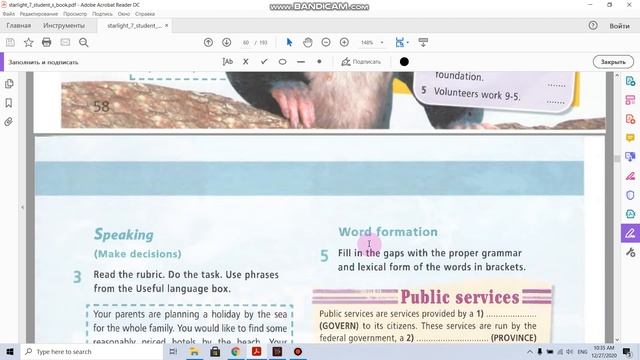The width and height of the screenshot is (640, 360).
Task: Select the checkmark fill tool
Action: click(x=264, y=62)
